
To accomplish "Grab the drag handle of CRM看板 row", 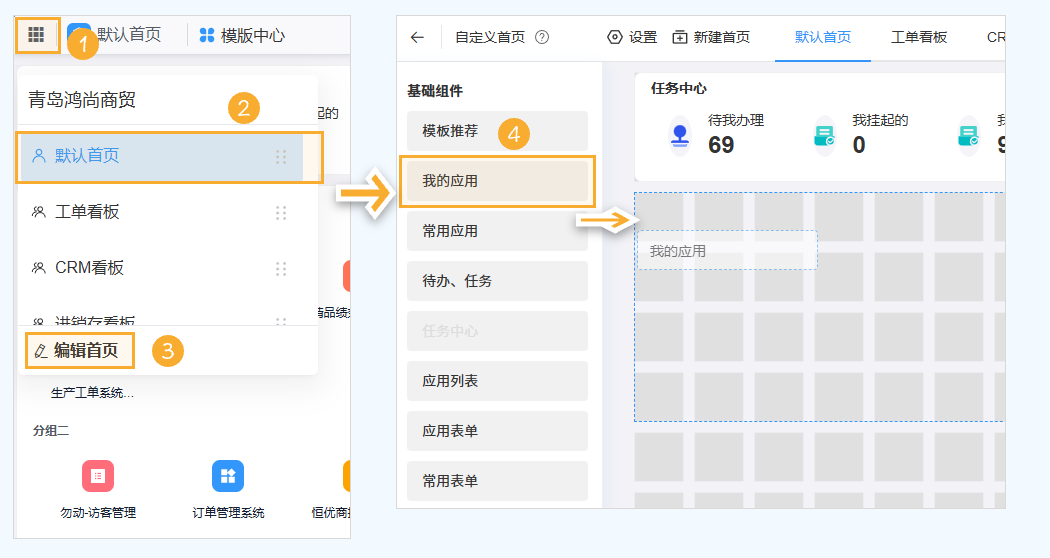I will tap(281, 269).
